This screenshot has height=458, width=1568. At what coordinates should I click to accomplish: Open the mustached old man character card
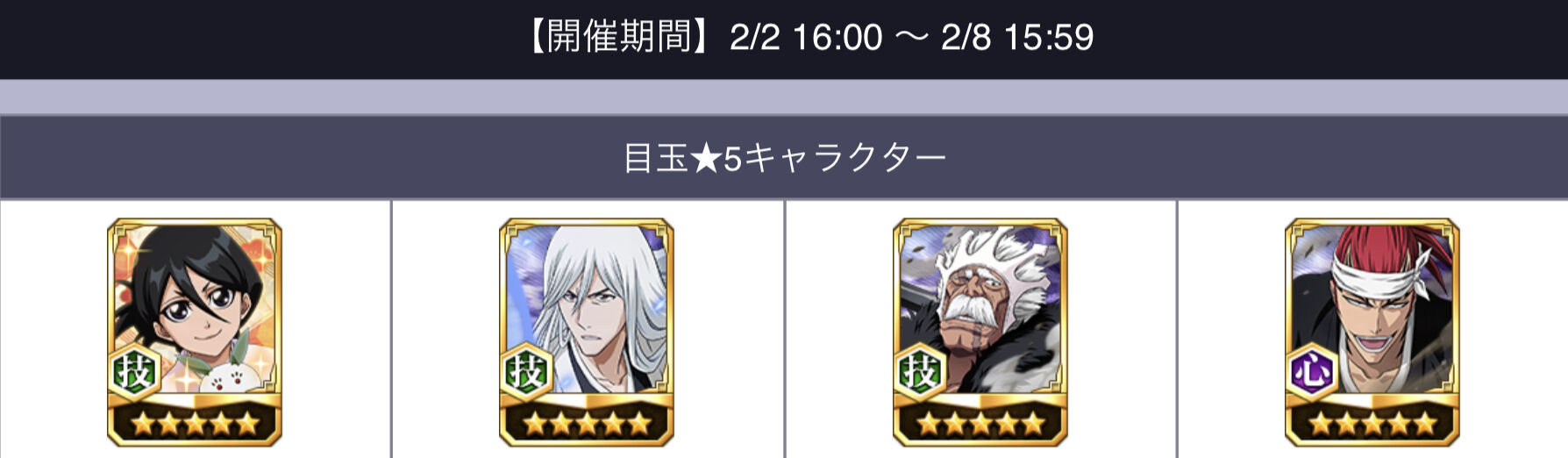[x=980, y=332]
